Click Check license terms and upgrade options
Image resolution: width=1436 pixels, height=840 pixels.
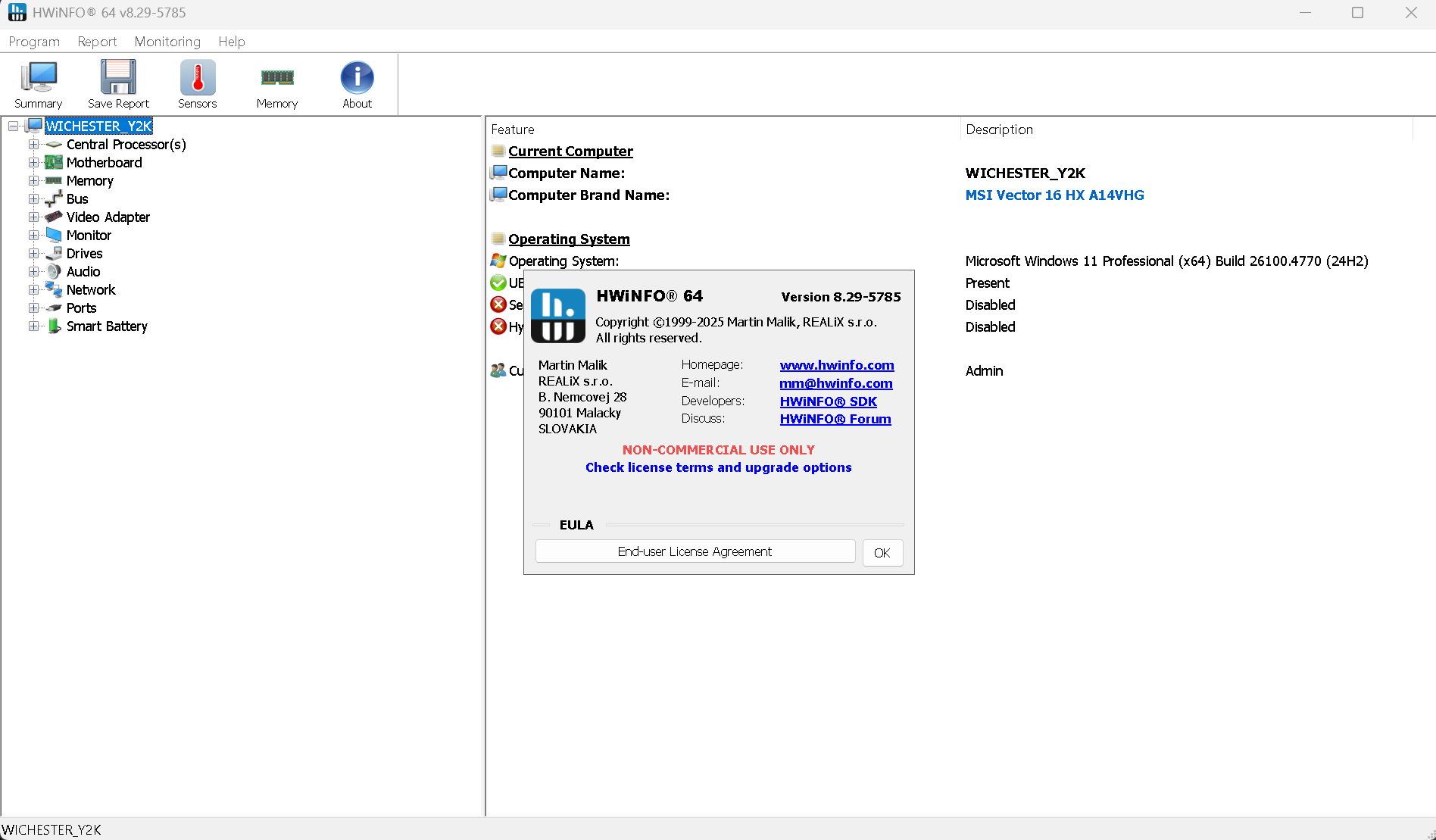pos(719,467)
